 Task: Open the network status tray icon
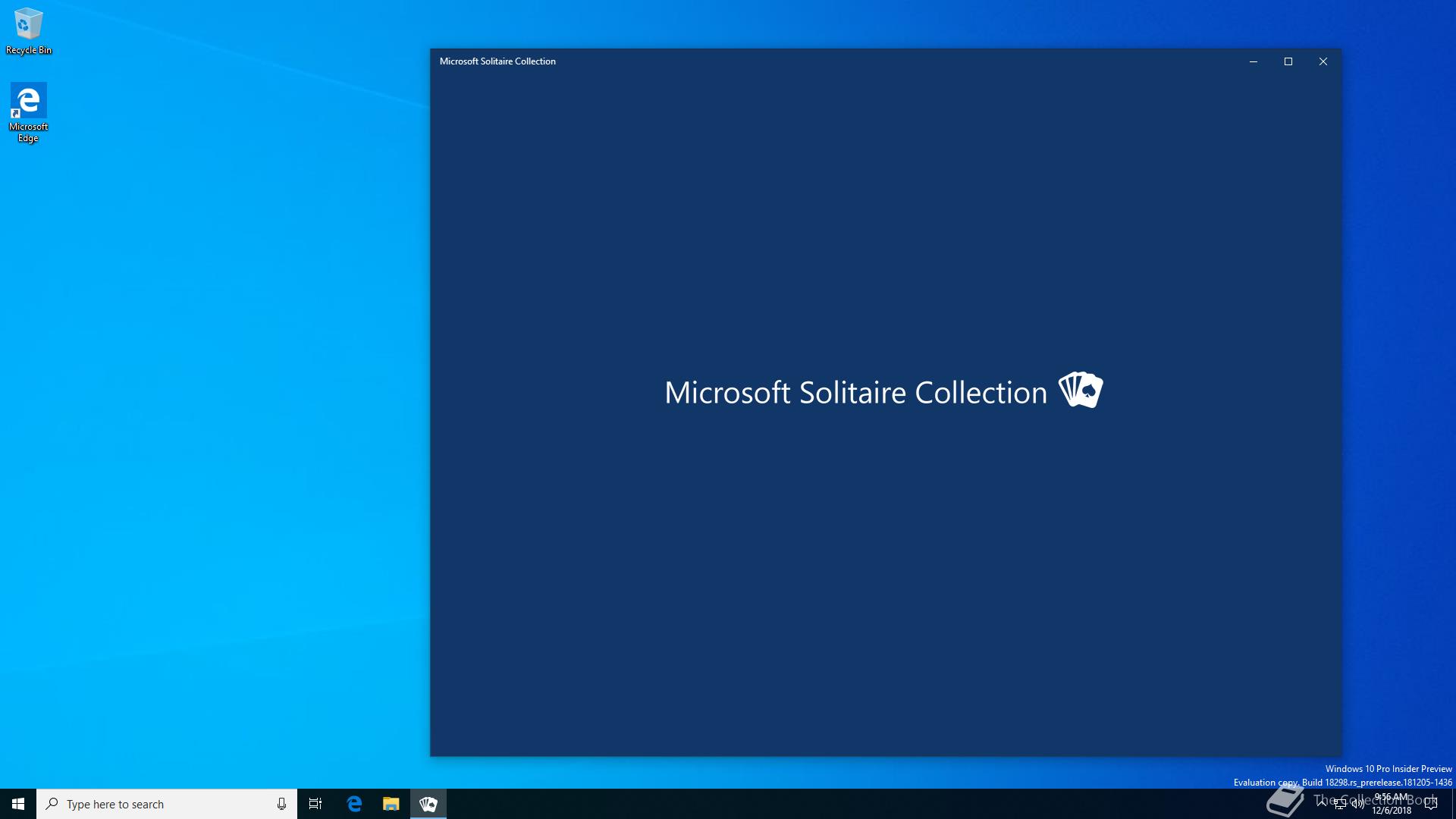pyautogui.click(x=1340, y=804)
